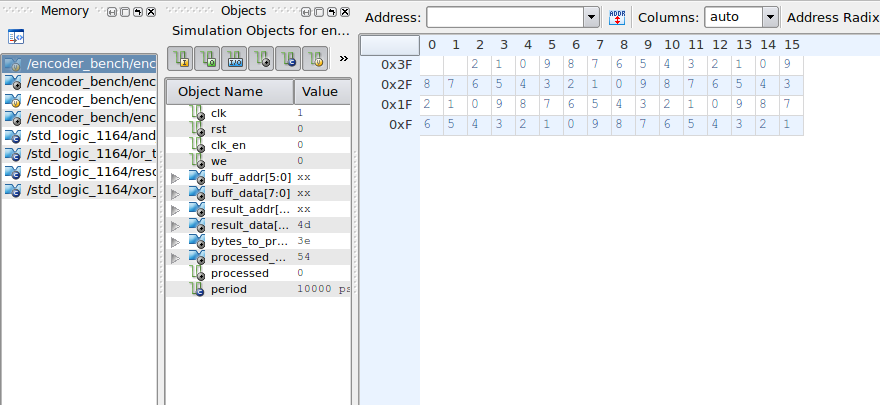The width and height of the screenshot is (880, 405).
Task: Select the period object name
Action: tap(228, 289)
